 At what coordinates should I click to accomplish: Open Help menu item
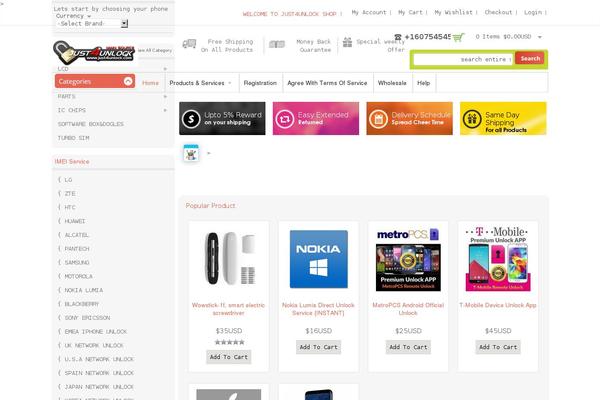424,83
